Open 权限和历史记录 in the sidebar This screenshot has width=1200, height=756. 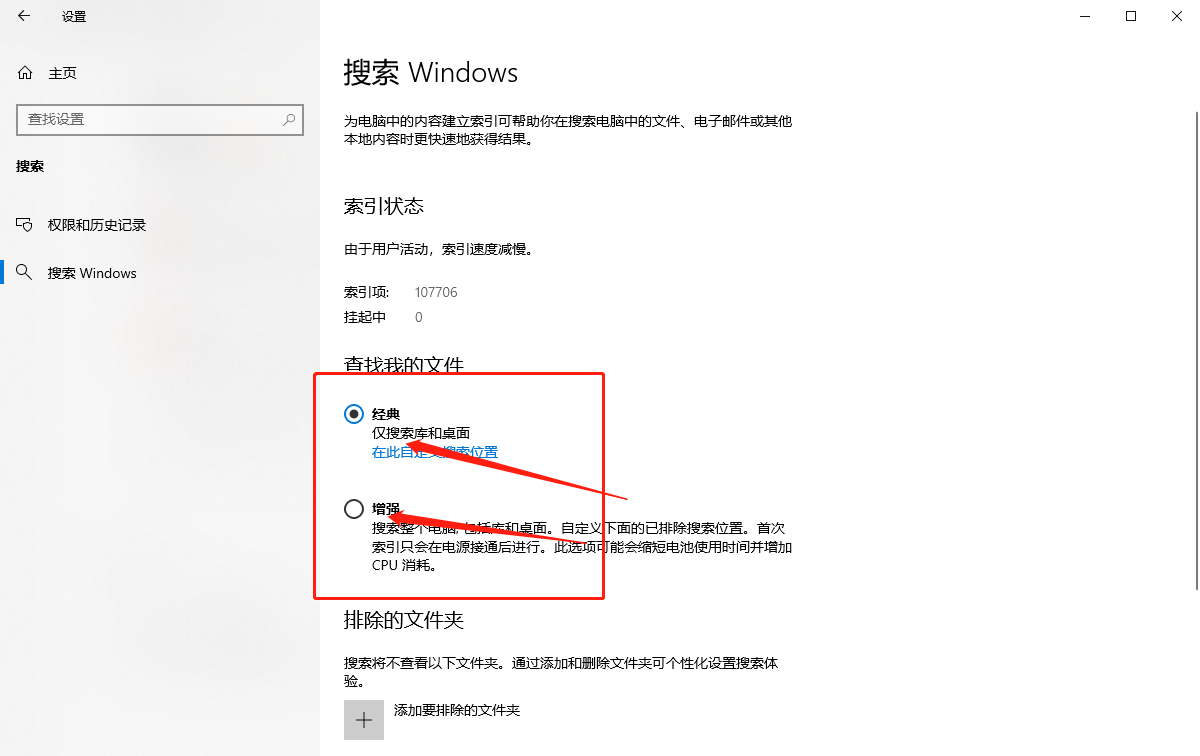tap(97, 225)
